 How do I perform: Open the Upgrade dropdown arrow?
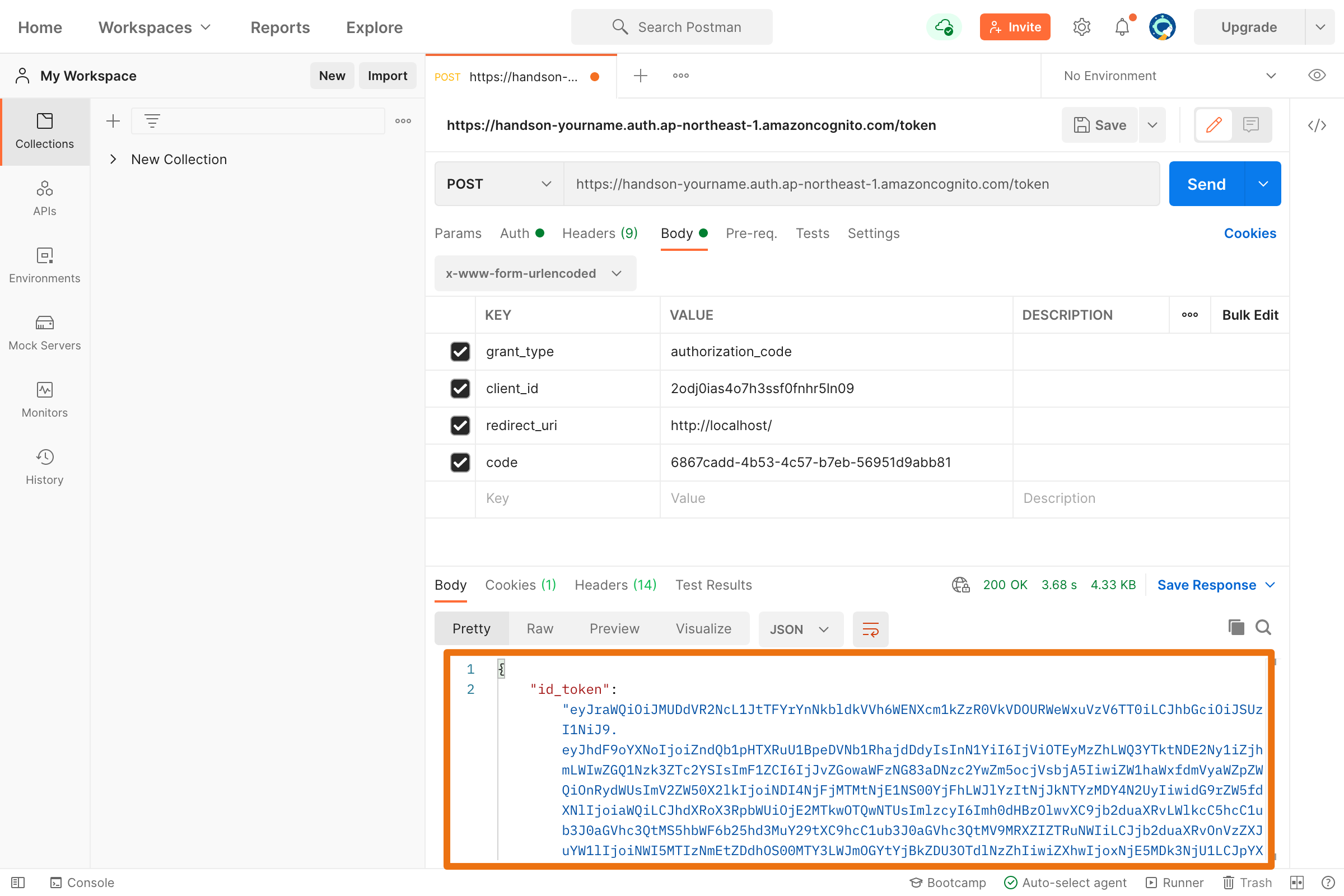coord(1320,27)
